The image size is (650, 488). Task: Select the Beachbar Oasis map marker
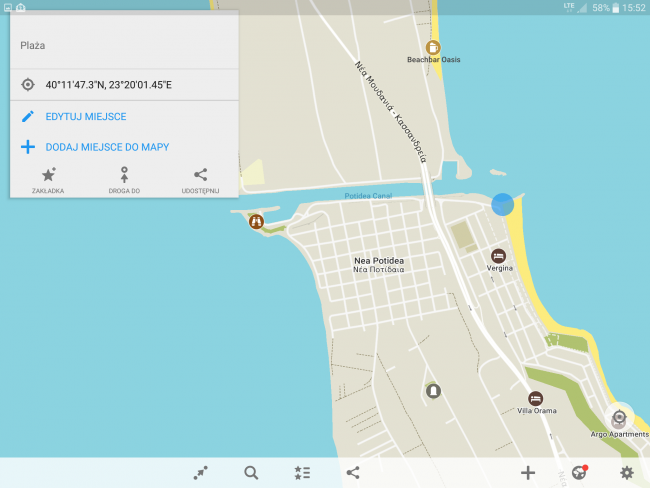[433, 48]
